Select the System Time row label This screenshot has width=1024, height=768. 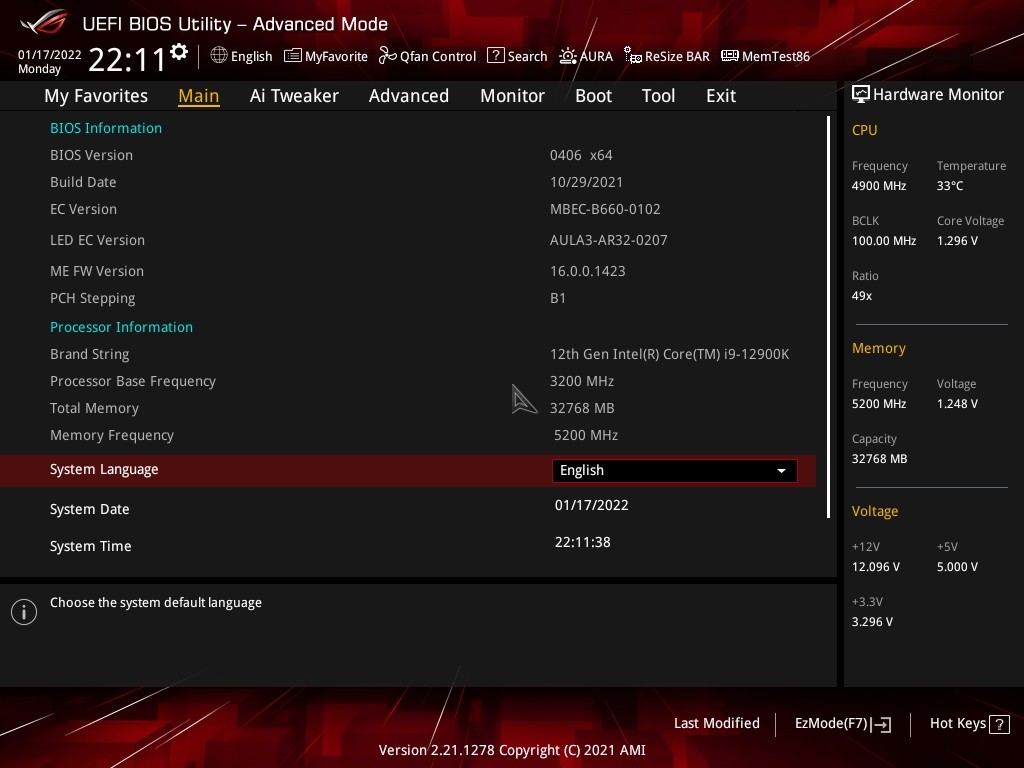[90, 546]
